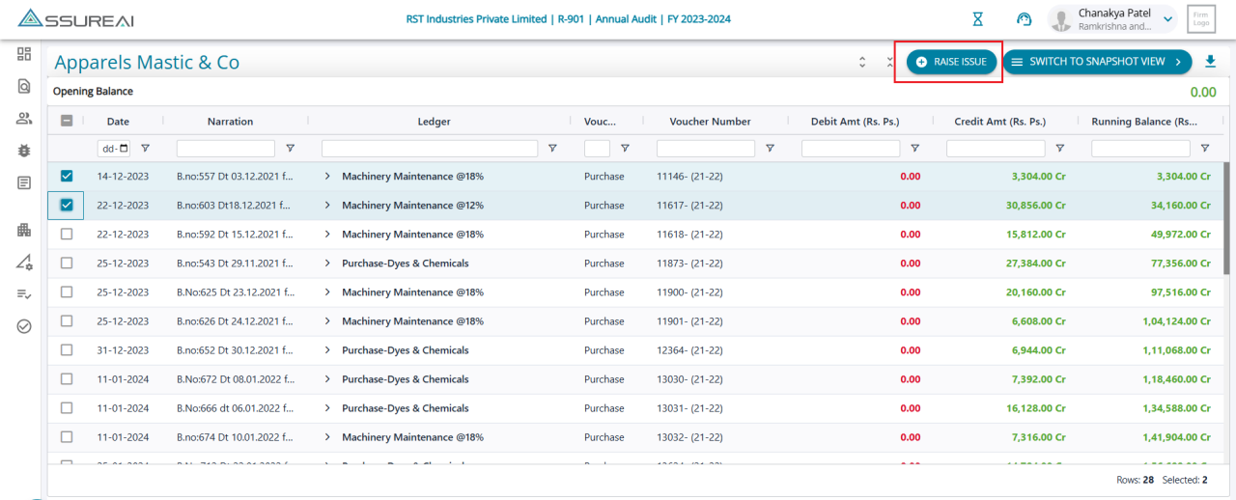Open the users icon in left sidebar
The image size is (1236, 500).
point(24,118)
